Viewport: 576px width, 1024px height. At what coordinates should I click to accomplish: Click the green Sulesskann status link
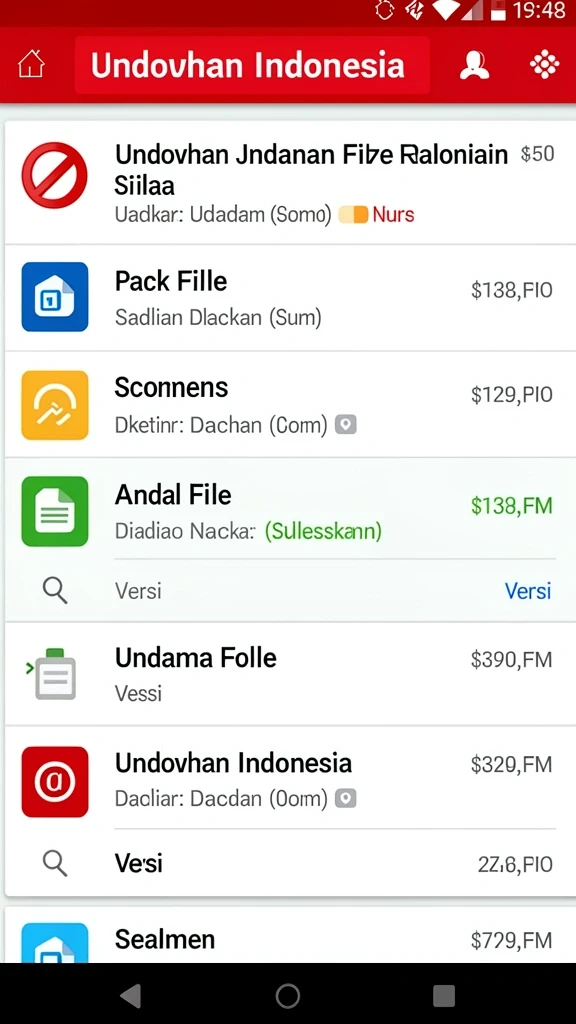coord(323,531)
